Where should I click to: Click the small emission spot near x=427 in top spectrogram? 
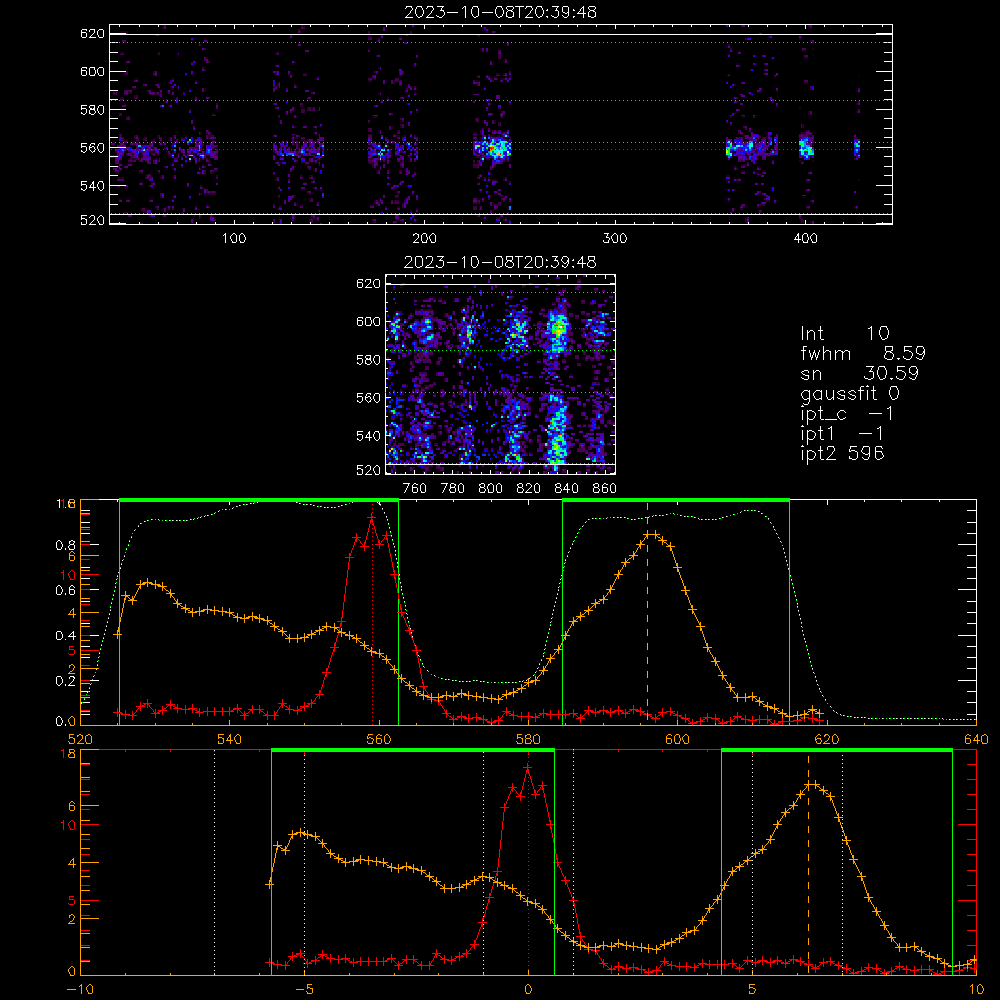[x=857, y=147]
